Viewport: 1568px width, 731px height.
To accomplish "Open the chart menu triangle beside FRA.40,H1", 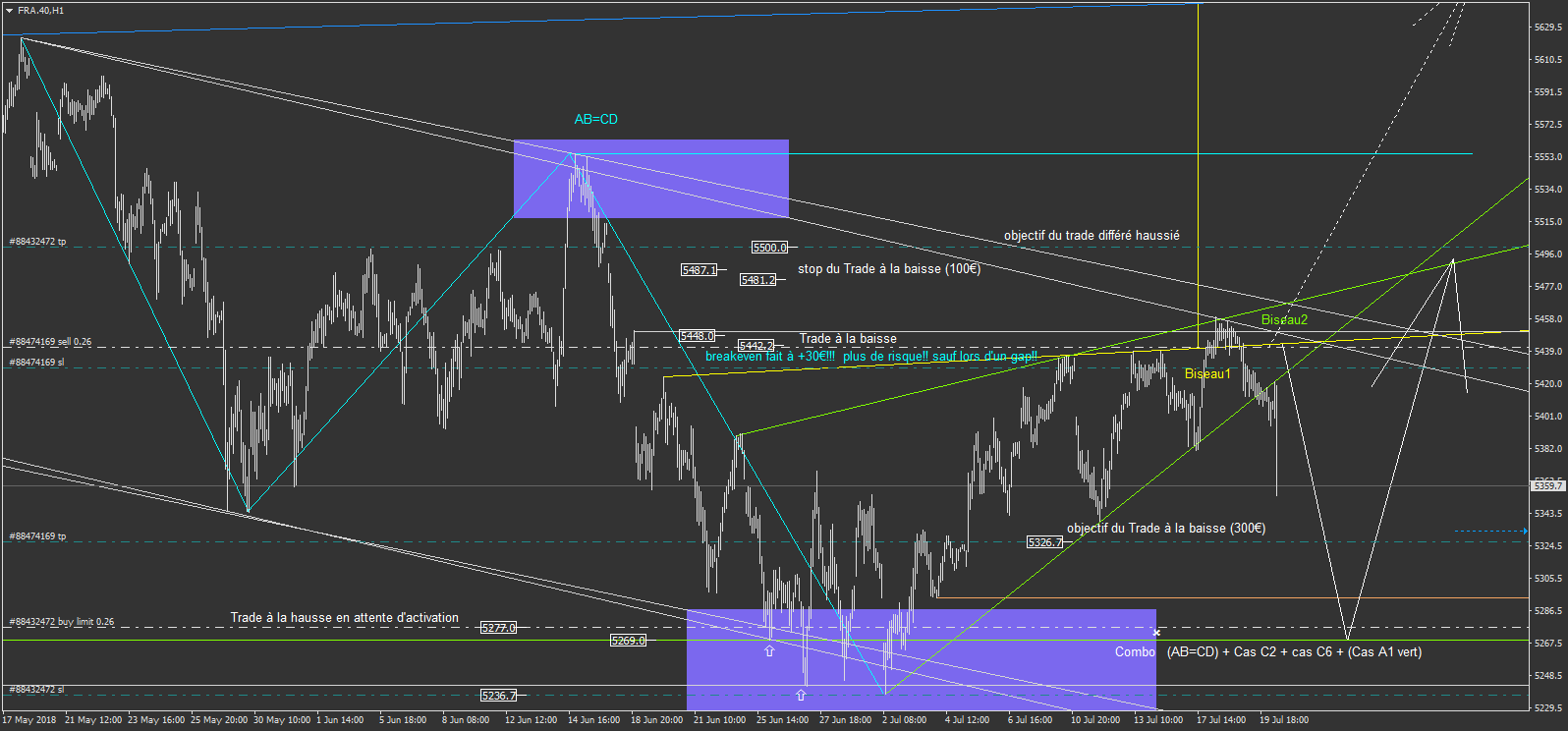I will point(9,11).
